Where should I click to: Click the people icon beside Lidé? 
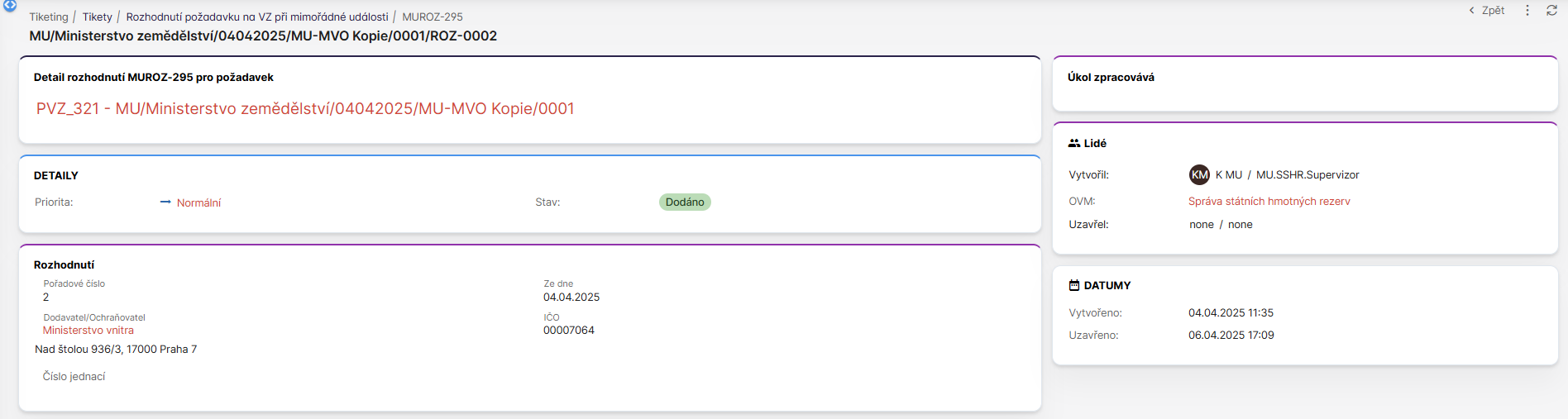coord(1074,143)
